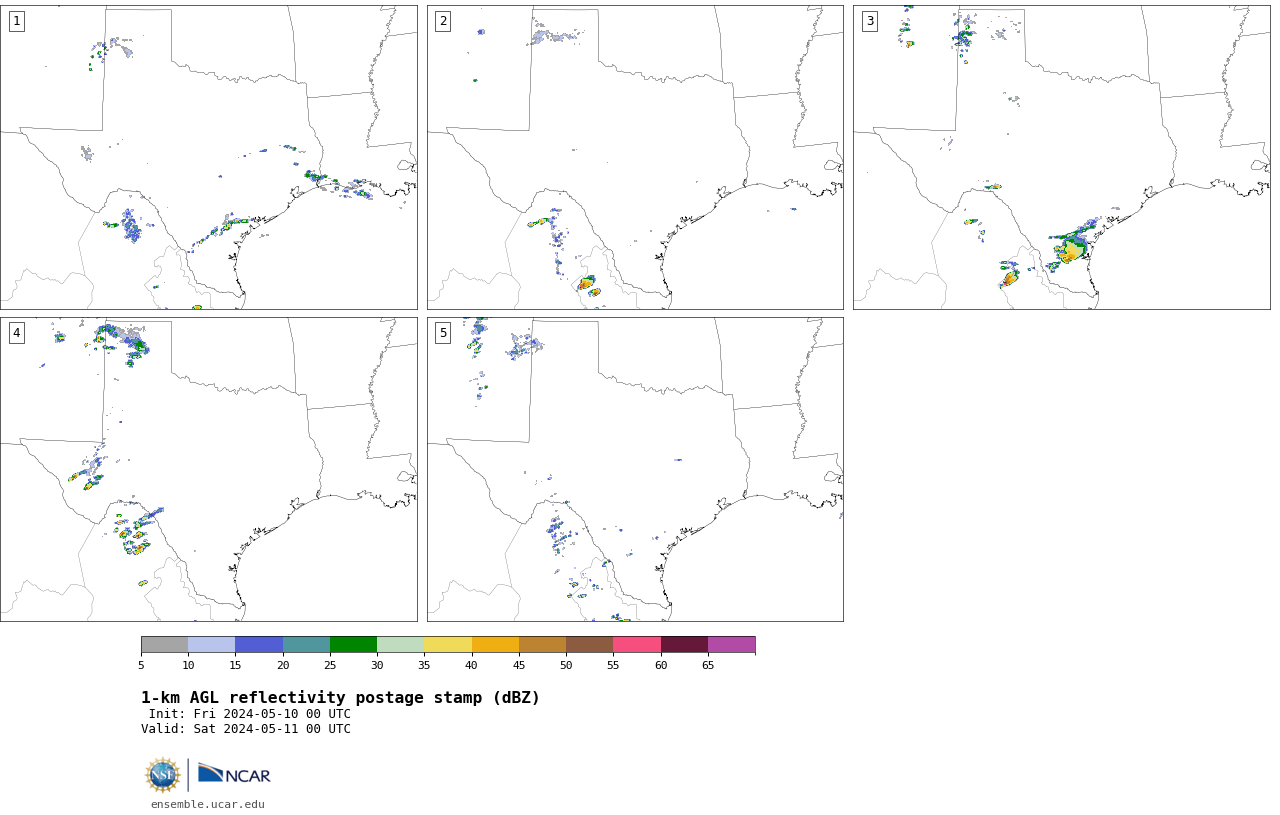Open ensemble member 1 reflectivity map
1280x815 pixels.
click(x=208, y=157)
